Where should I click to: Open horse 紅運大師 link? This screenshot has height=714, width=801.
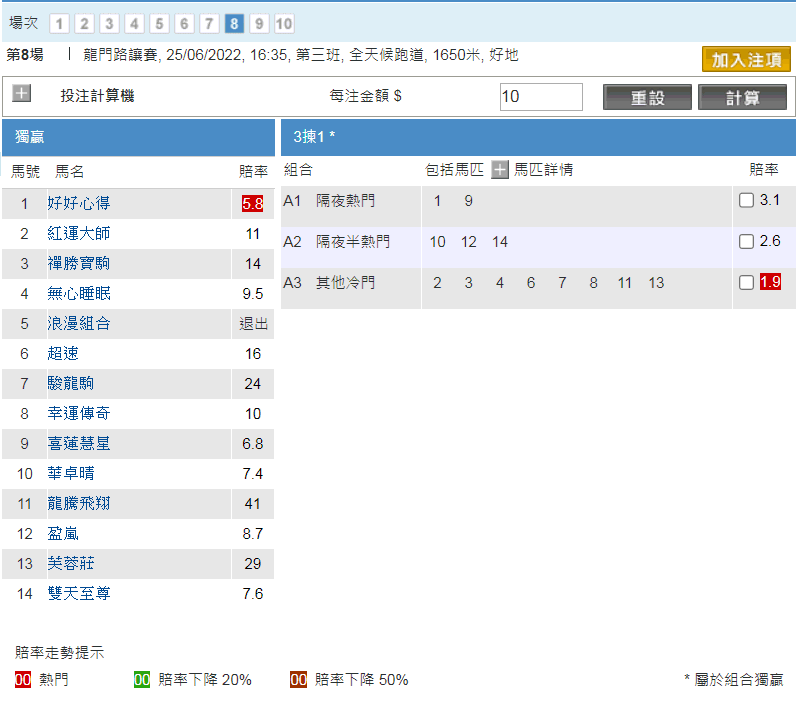point(79,234)
